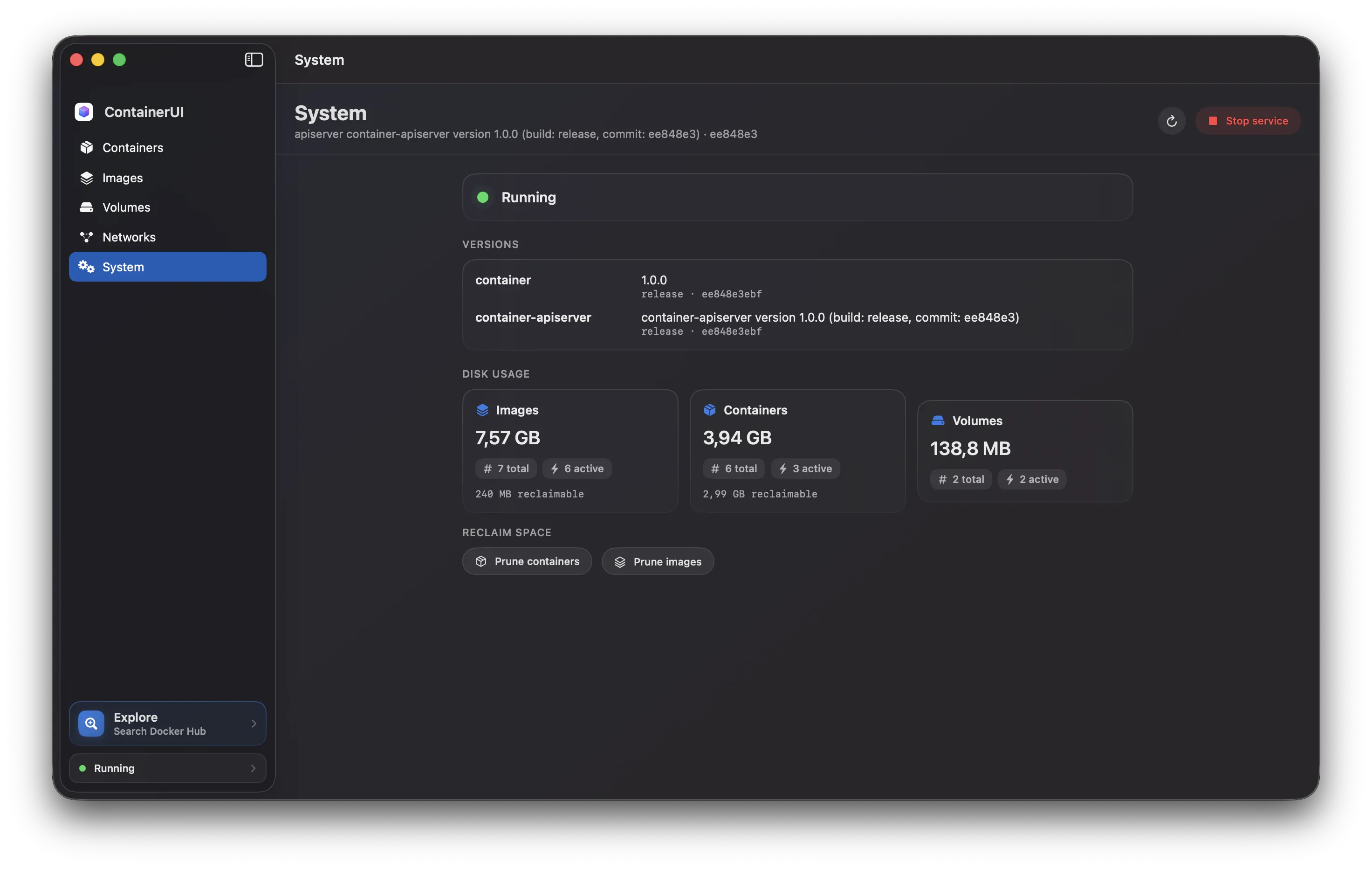Click the container version '1.0.0' value
The image size is (1372, 869).
tap(653, 280)
